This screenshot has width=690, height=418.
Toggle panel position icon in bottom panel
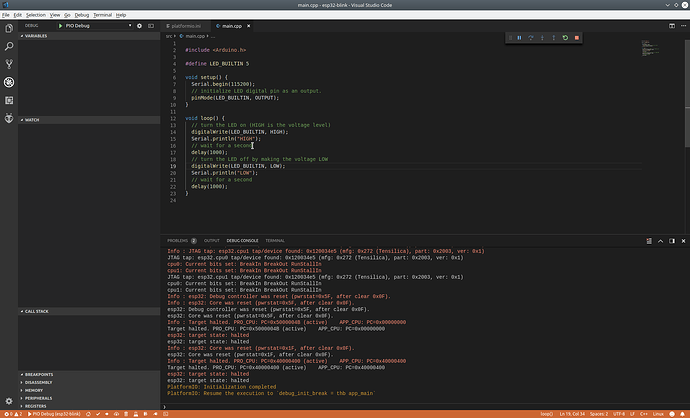[x=672, y=241]
